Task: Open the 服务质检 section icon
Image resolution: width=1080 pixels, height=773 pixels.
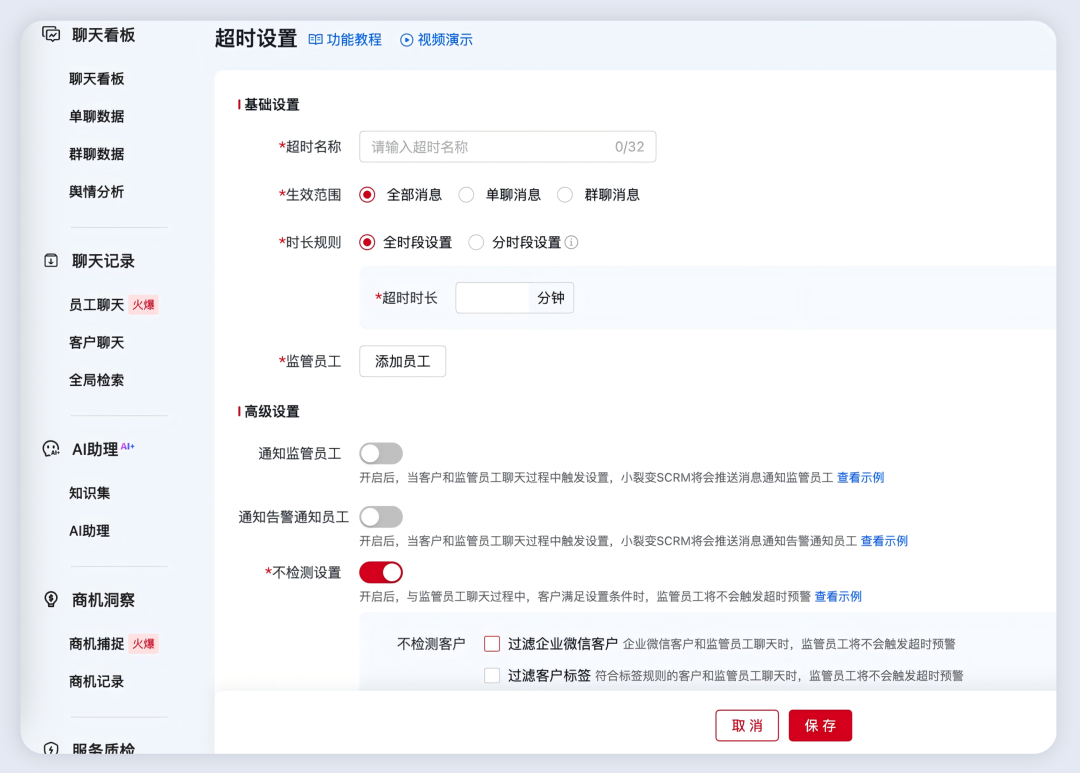Action: coord(49,748)
